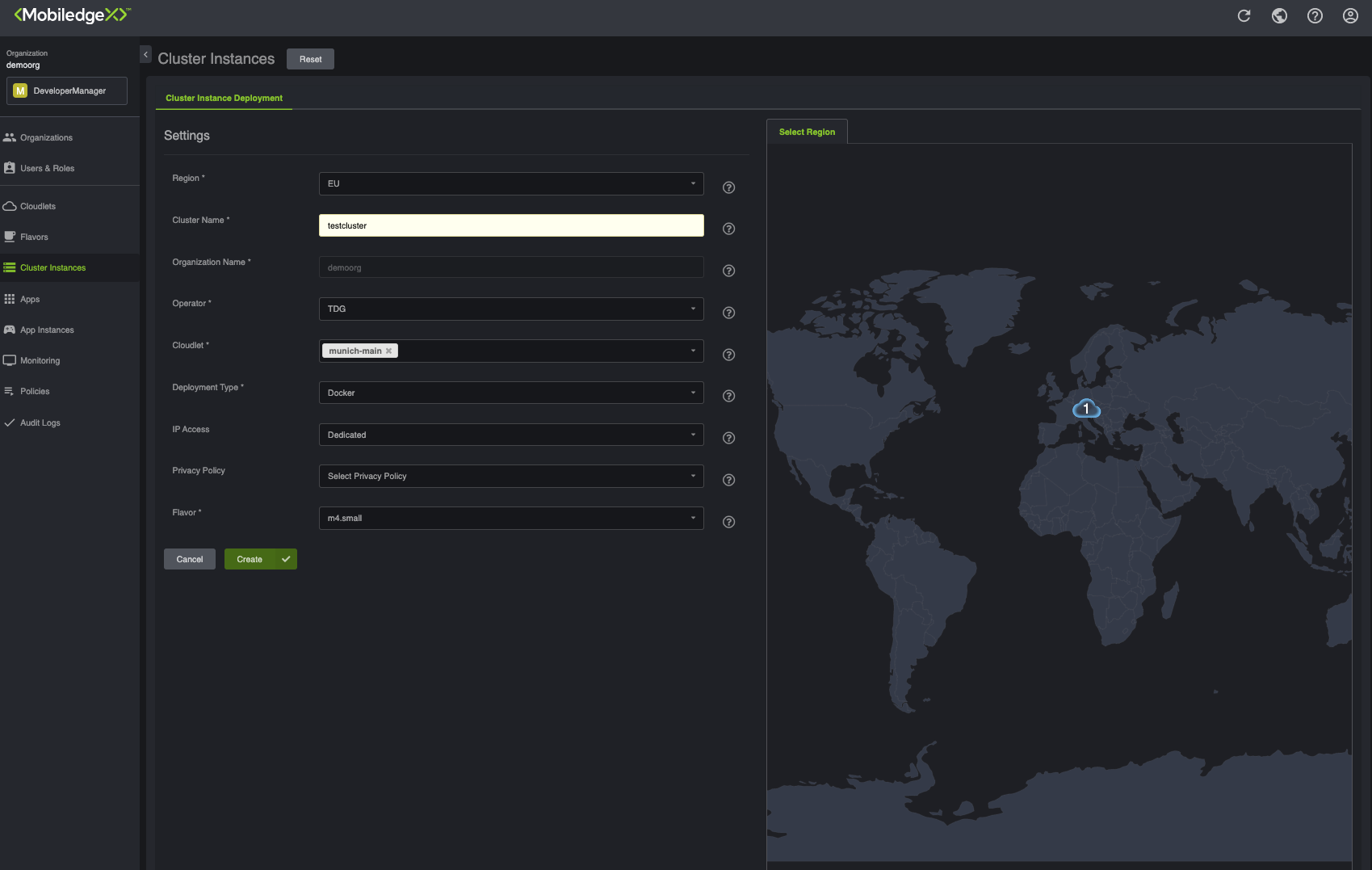Click the 'Privacy Policy' field label
Screen dimensions: 1372x870
point(199,470)
